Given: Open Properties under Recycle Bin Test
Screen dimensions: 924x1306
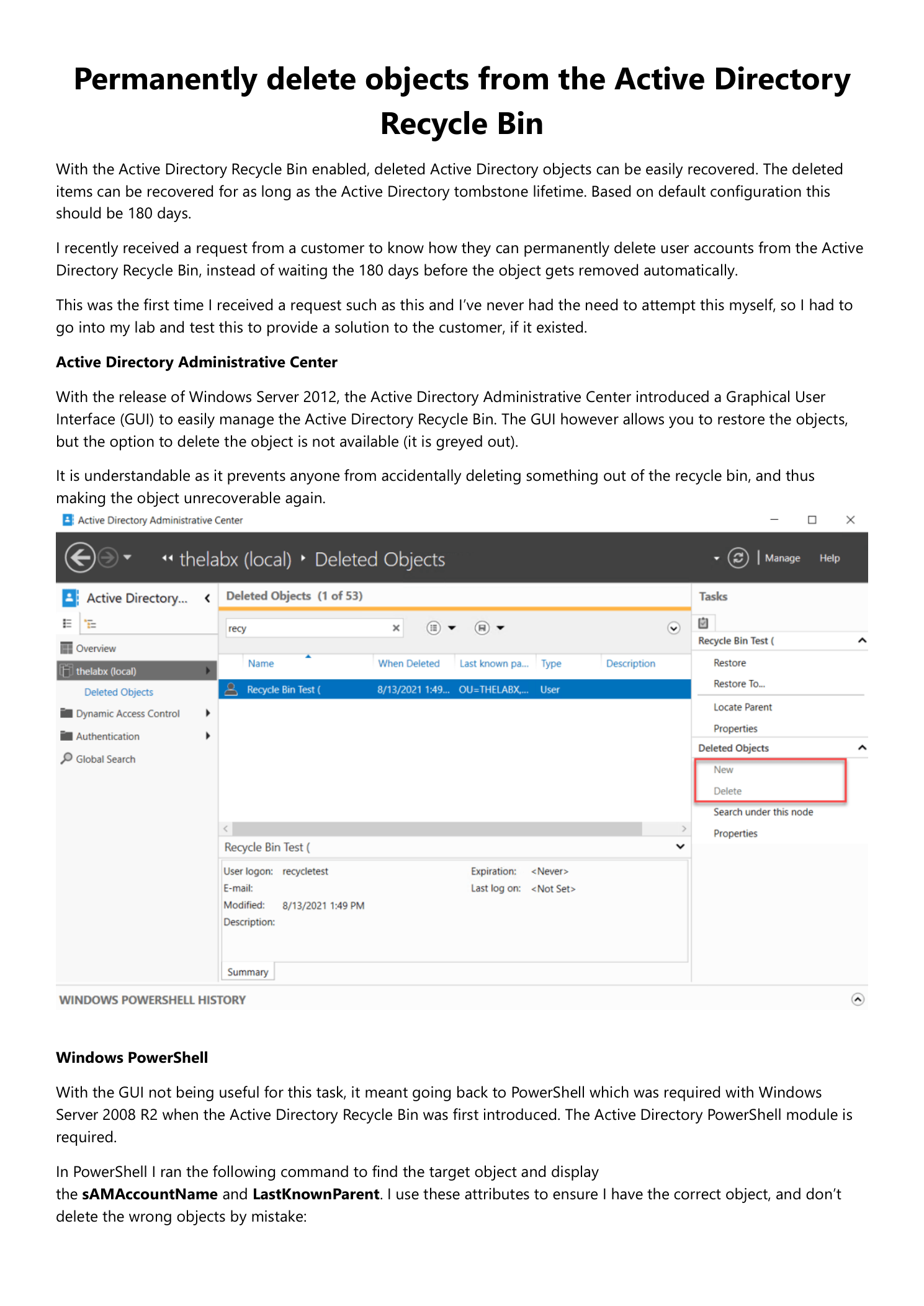Looking at the screenshot, I should (x=735, y=728).
